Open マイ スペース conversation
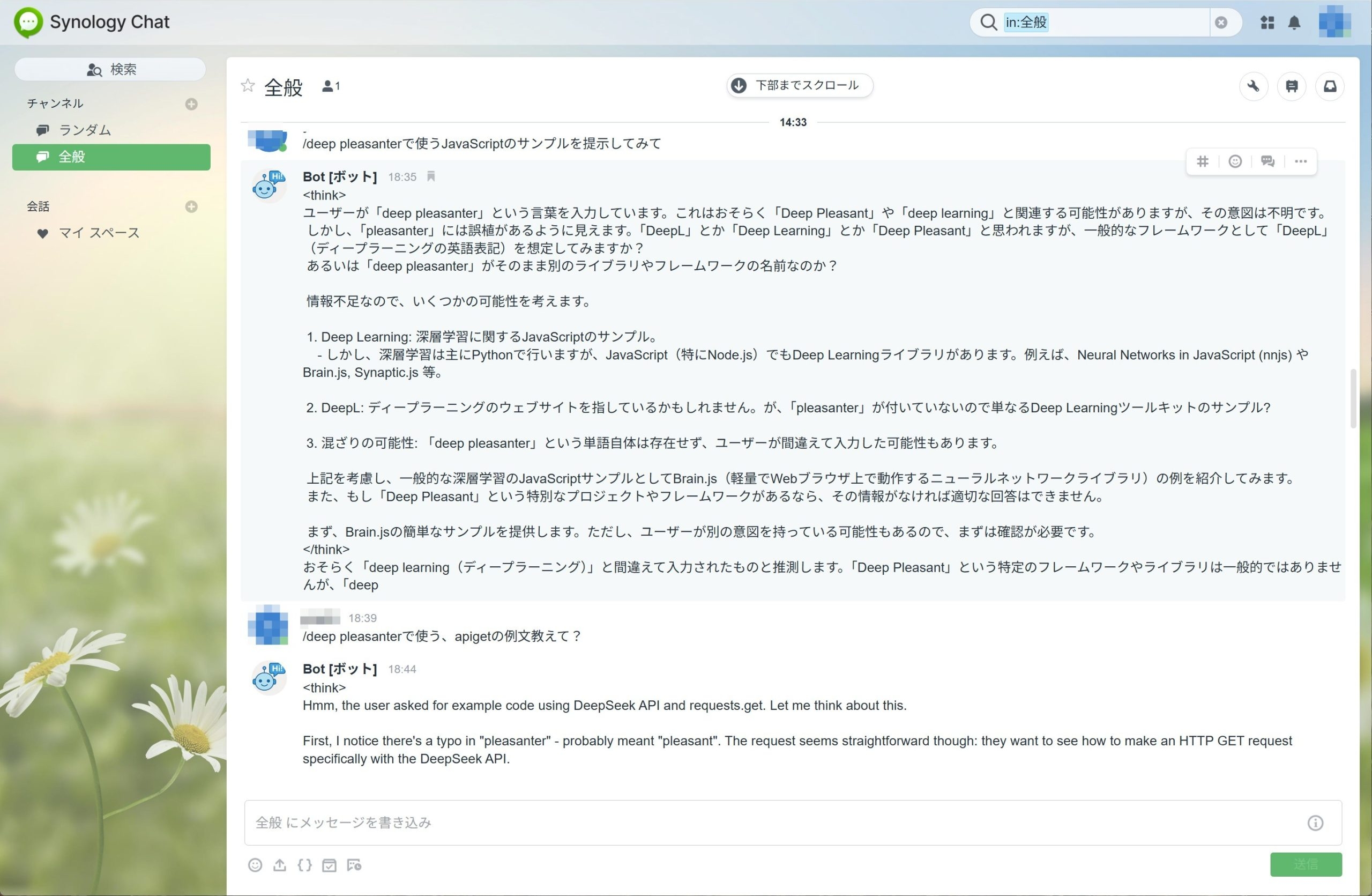This screenshot has width=1372, height=896. pyautogui.click(x=99, y=233)
